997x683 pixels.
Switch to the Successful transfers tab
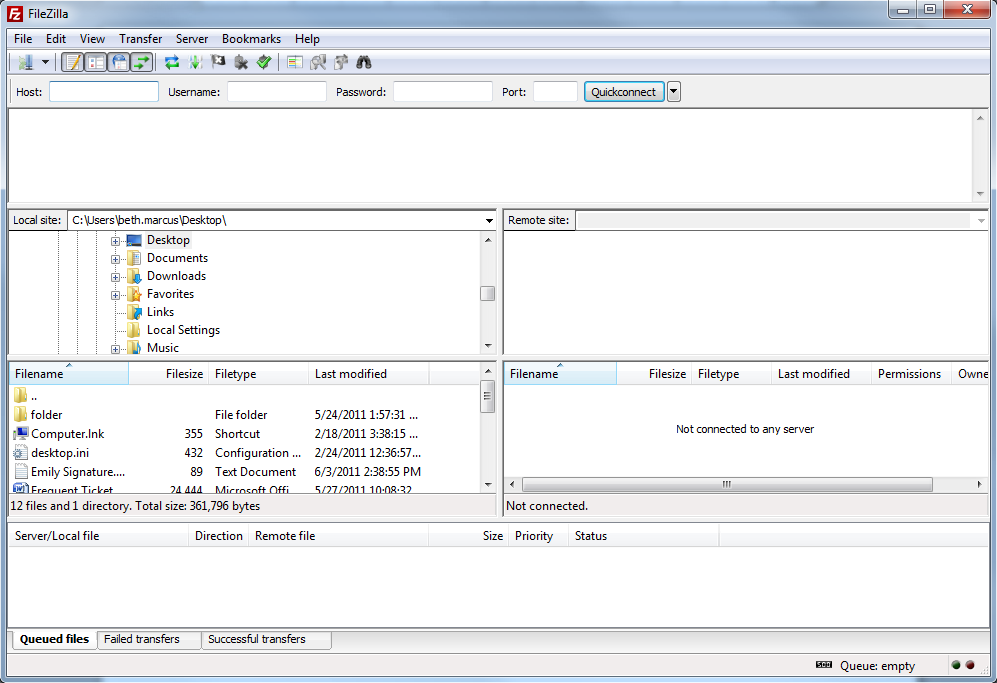[x=266, y=639]
